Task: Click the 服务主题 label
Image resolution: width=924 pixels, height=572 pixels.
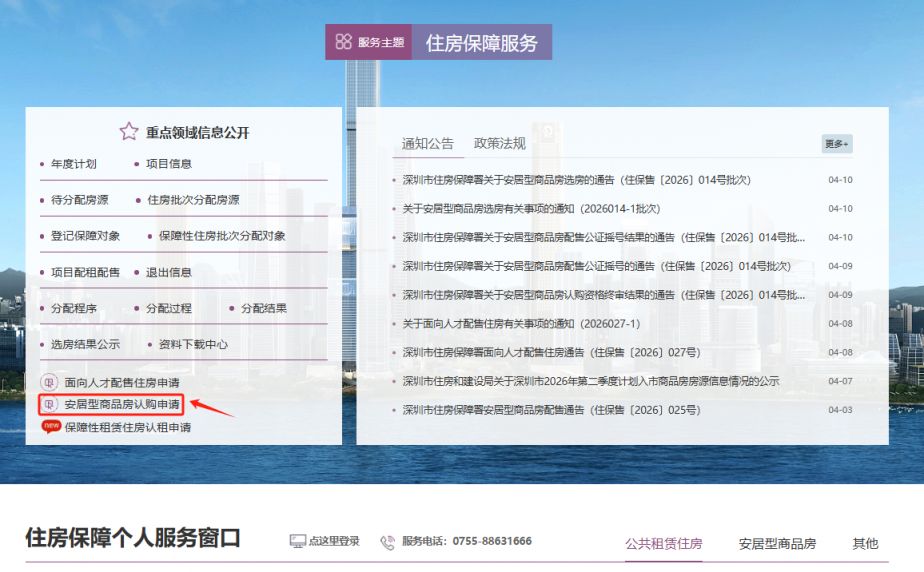Action: tap(381, 42)
